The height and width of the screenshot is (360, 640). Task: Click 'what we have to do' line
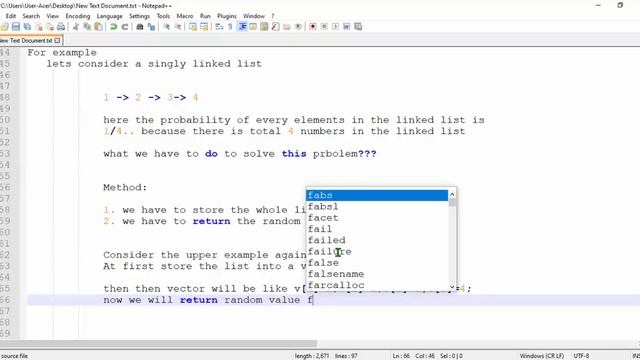click(240, 154)
